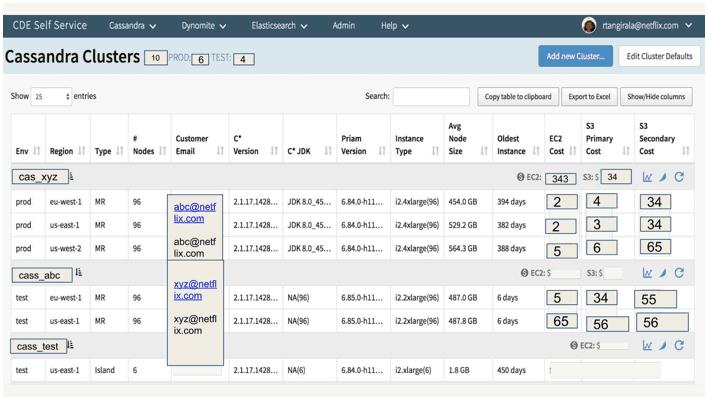This screenshot has height=402, width=707.
Task: Click the CDE Self Service brand link
Action: click(x=50, y=25)
